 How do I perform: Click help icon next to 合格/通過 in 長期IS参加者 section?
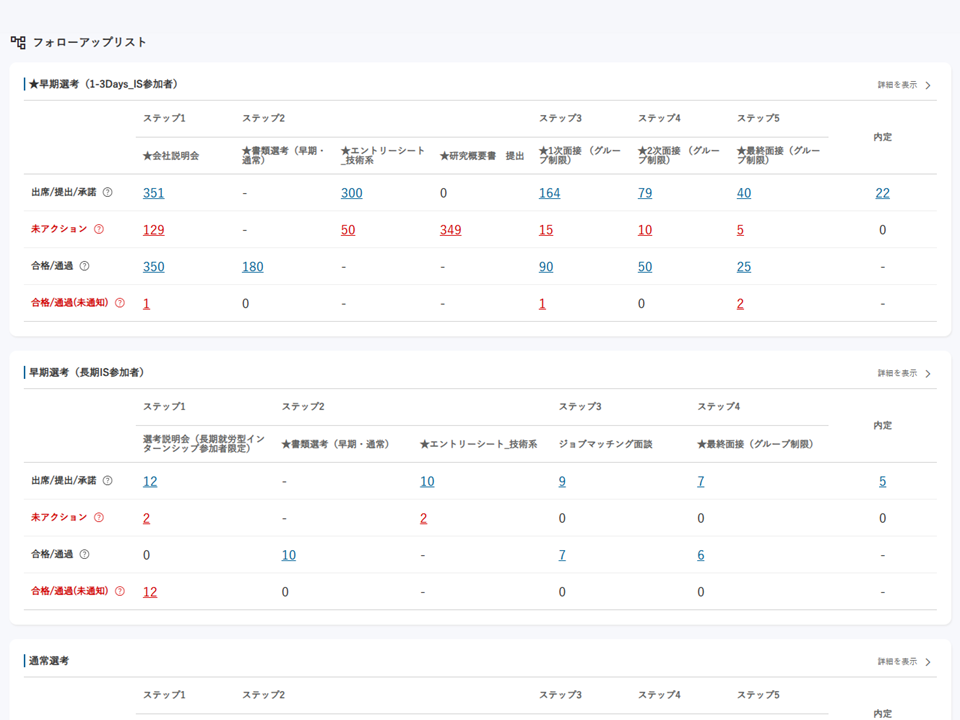[85, 554]
